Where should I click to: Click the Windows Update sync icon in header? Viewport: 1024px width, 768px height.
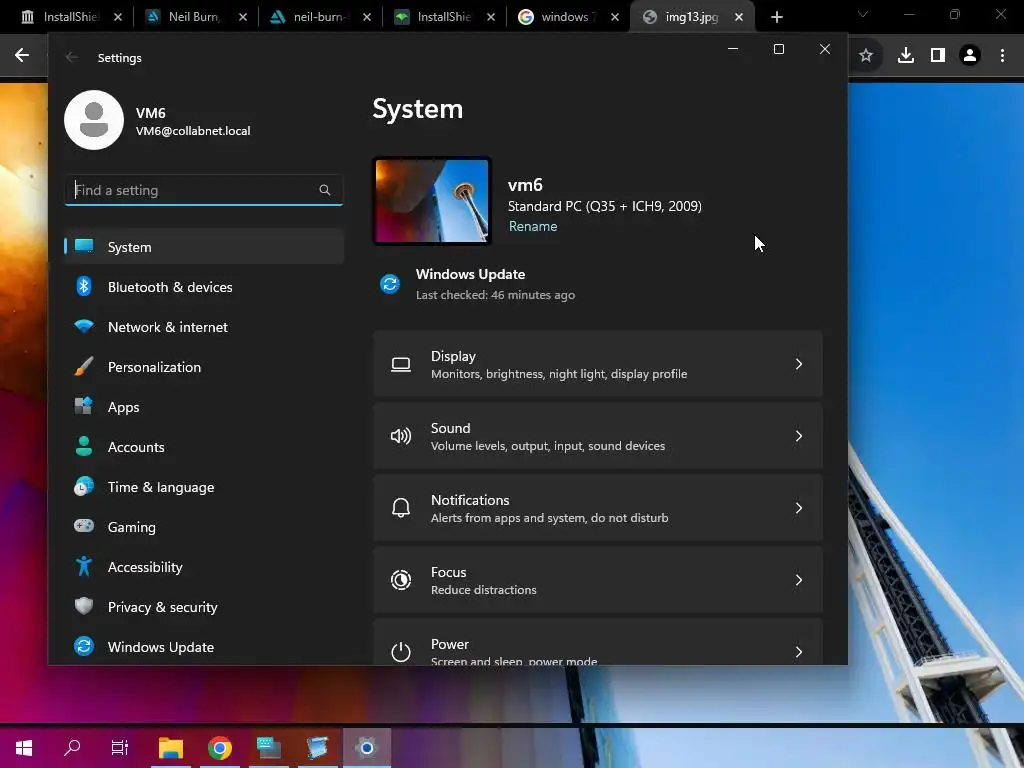[x=390, y=284]
